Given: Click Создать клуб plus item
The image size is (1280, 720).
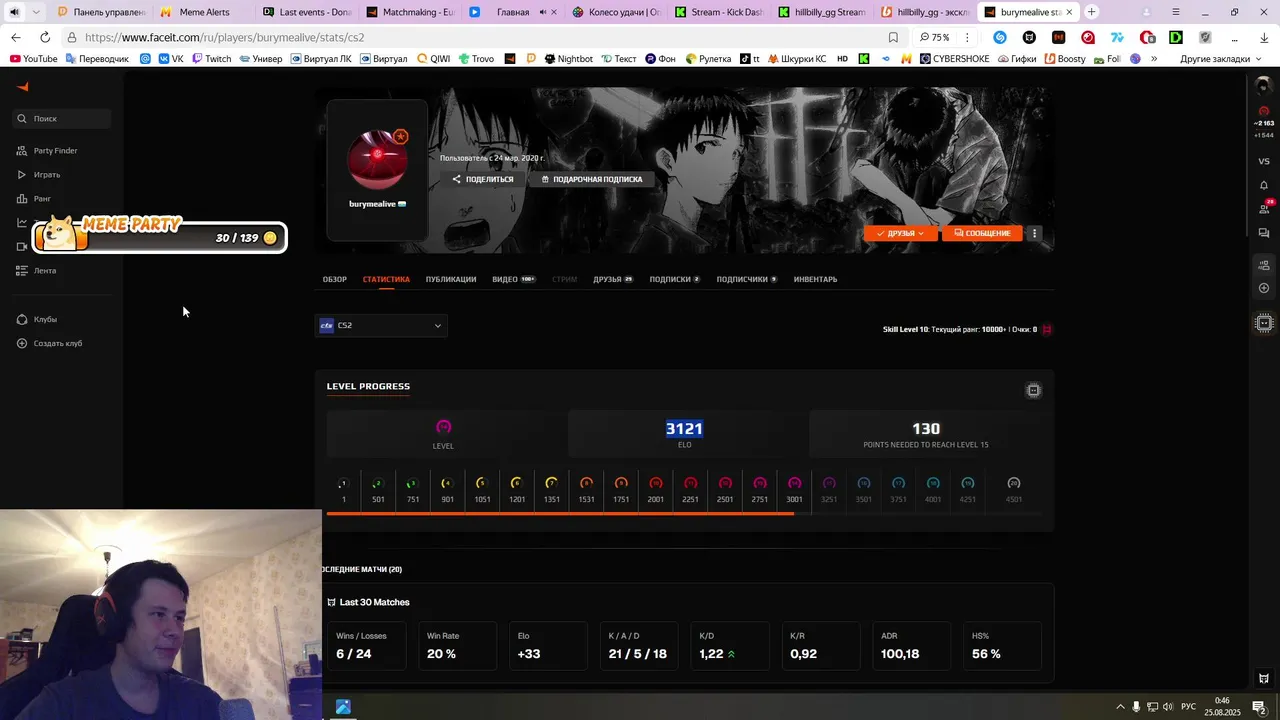Looking at the screenshot, I should pos(50,344).
